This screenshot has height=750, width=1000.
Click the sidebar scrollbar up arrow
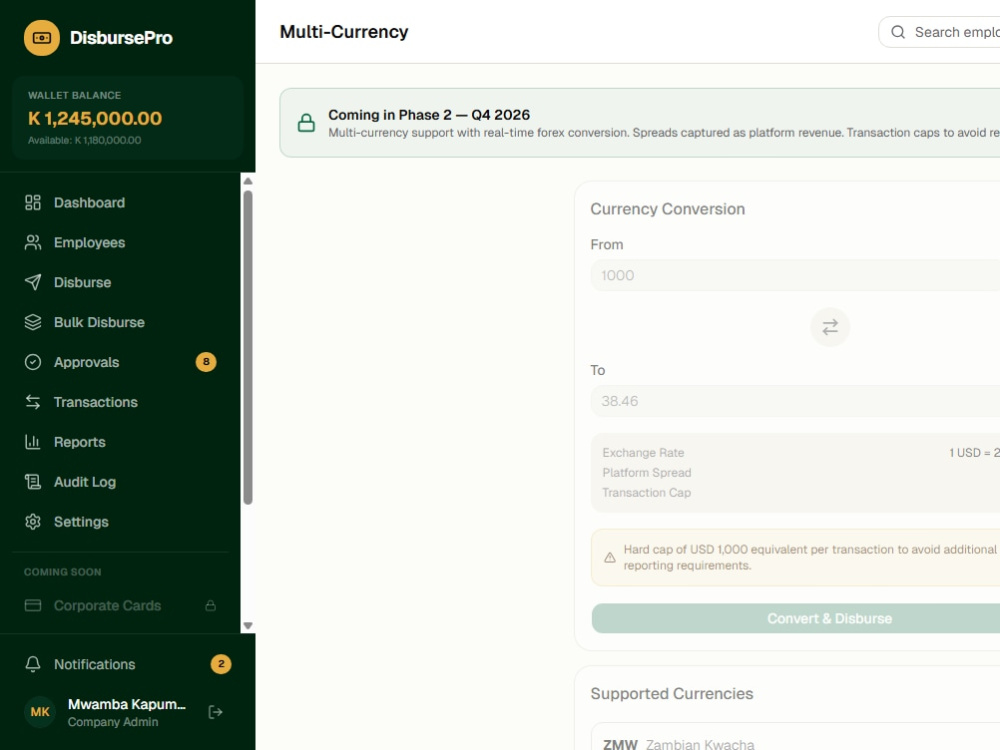pyautogui.click(x=248, y=181)
